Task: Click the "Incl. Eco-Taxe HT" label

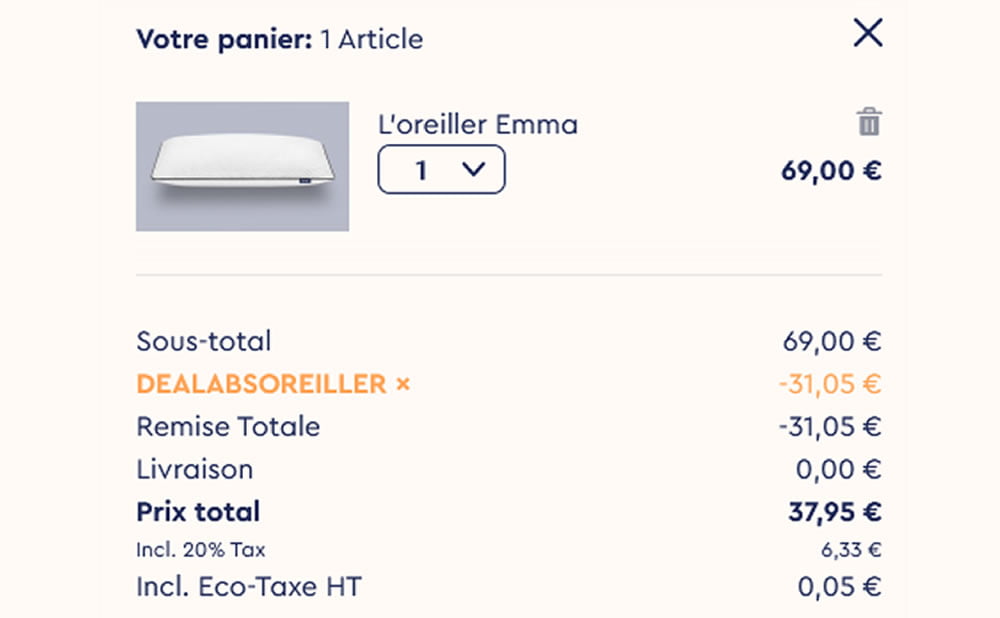Action: tap(248, 587)
